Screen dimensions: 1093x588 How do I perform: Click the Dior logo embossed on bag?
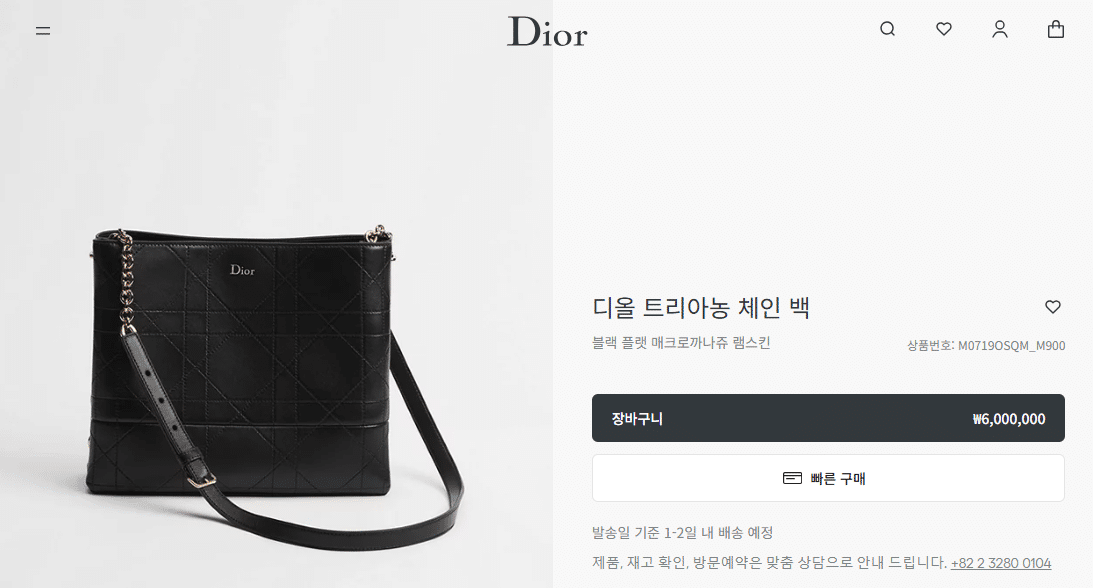tap(243, 270)
